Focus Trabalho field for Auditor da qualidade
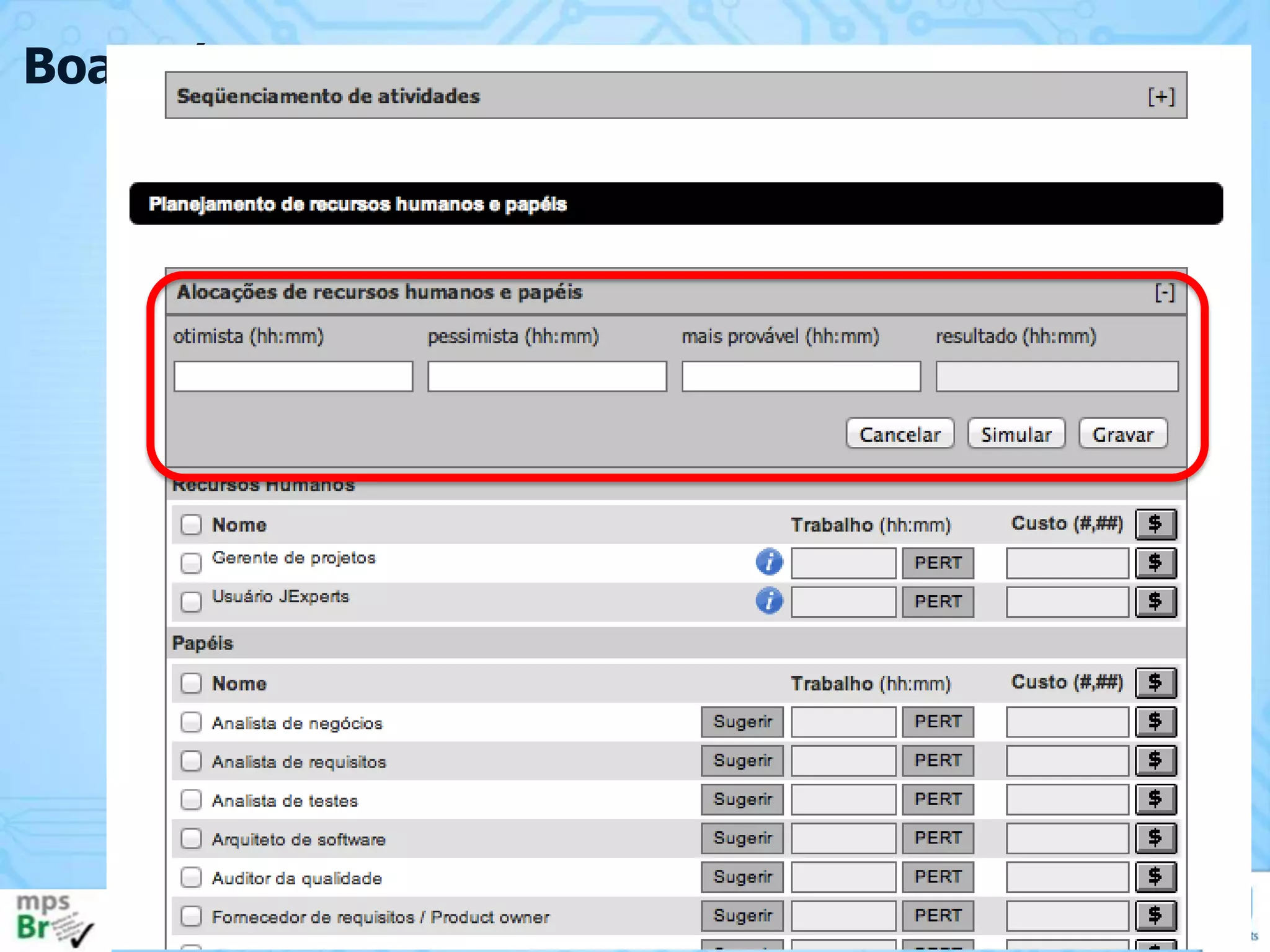The width and height of the screenshot is (1270, 952). point(843,877)
